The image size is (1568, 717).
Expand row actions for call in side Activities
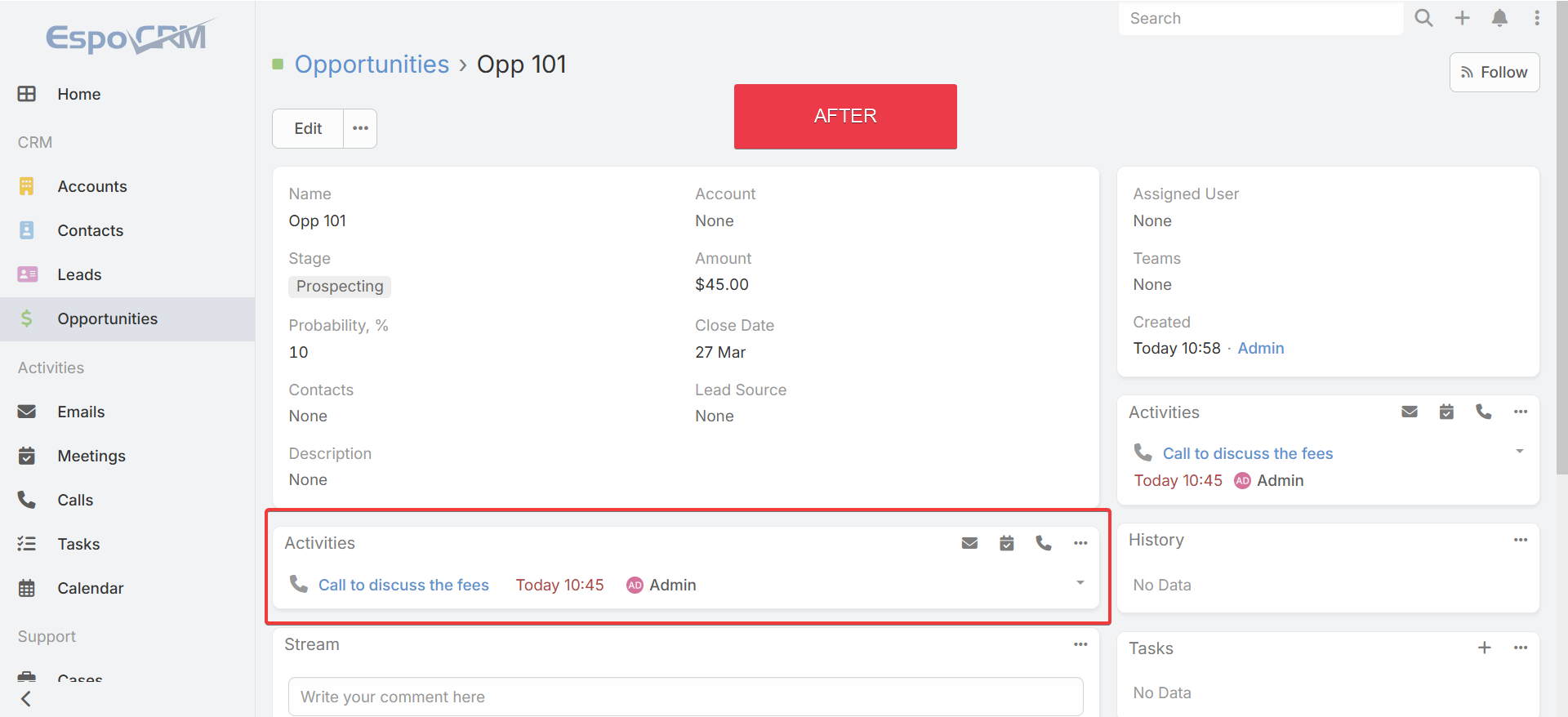[x=1519, y=452]
